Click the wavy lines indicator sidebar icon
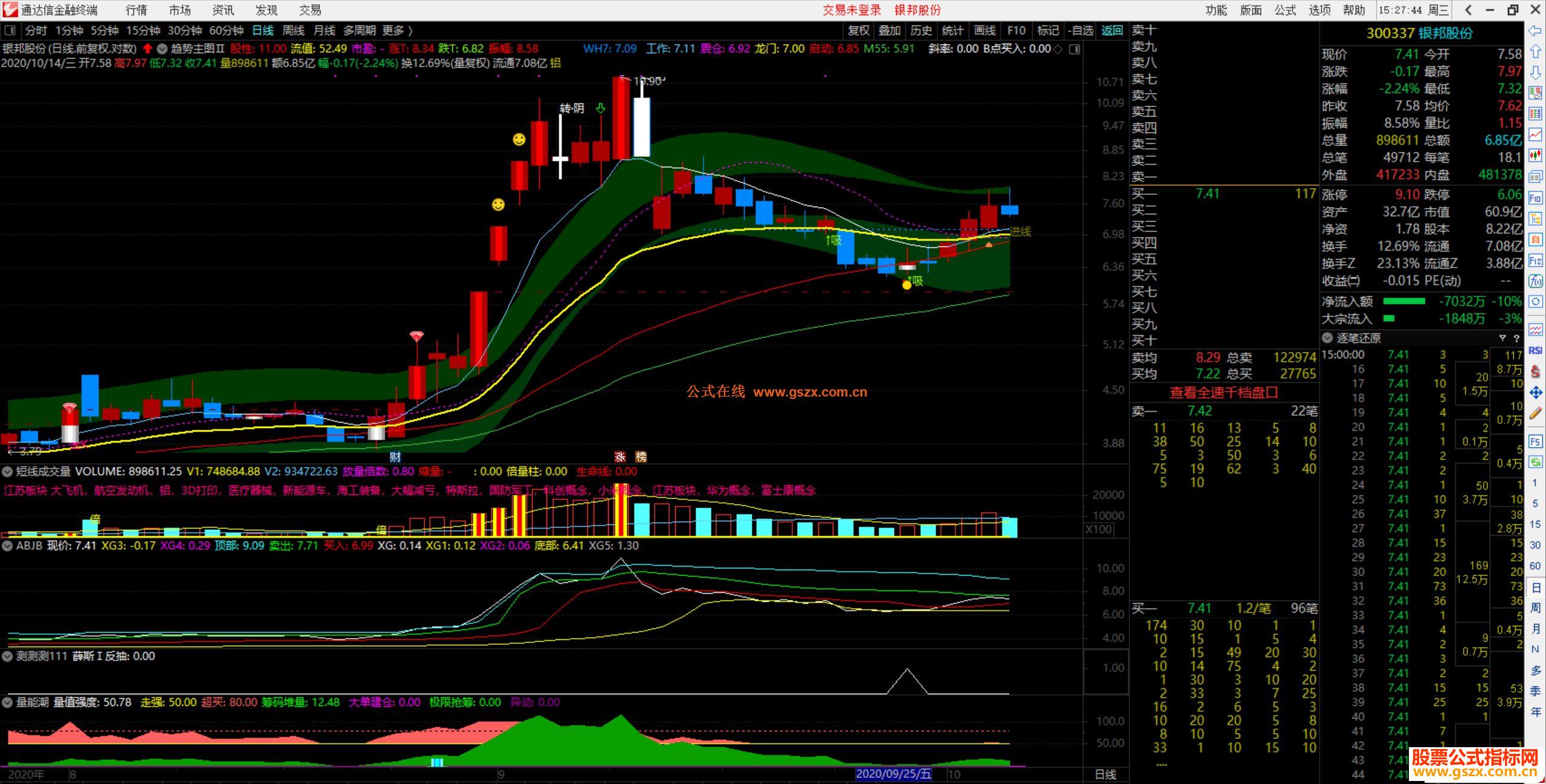 pos(1535,330)
